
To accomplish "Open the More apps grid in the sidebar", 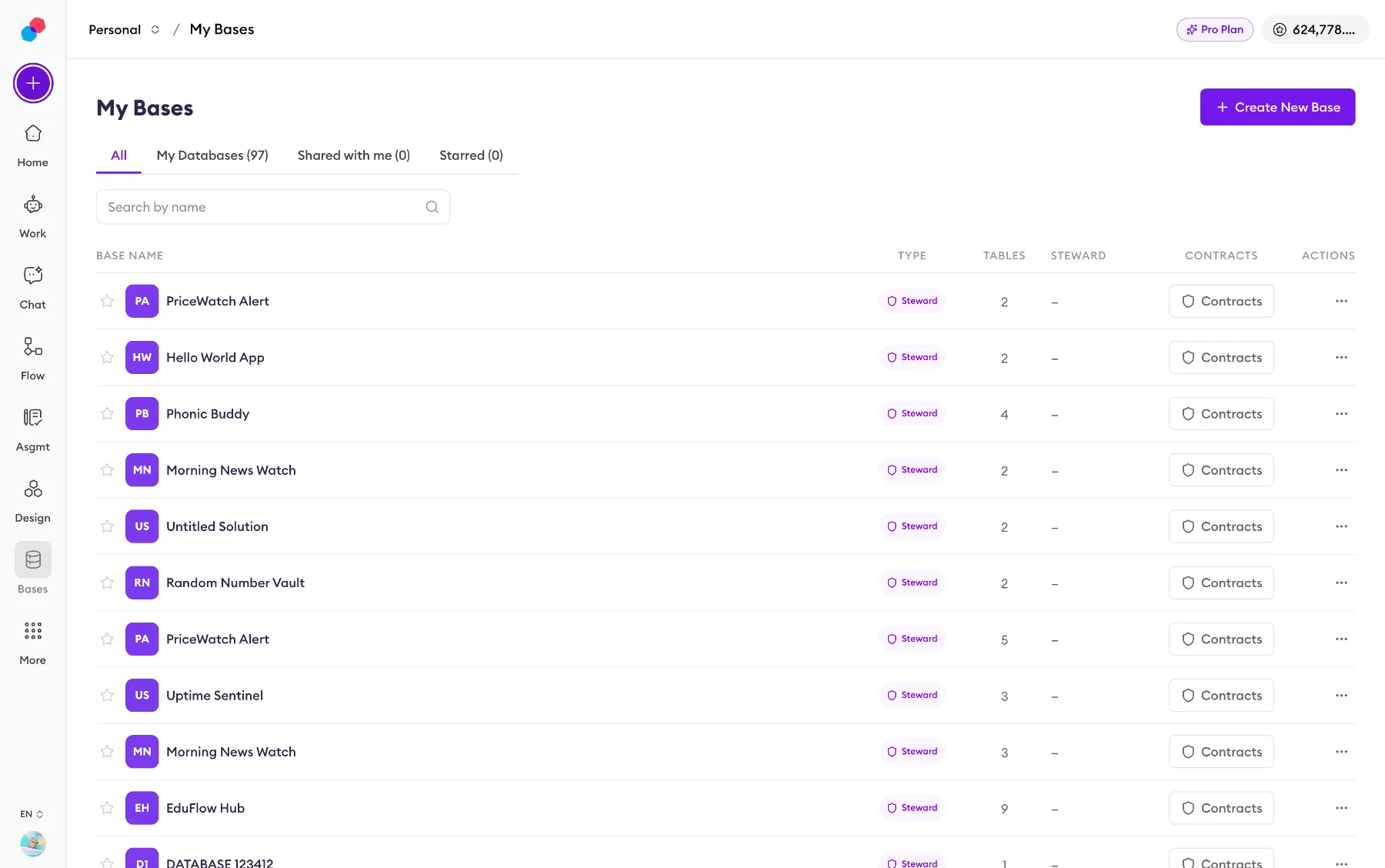I will (x=33, y=644).
